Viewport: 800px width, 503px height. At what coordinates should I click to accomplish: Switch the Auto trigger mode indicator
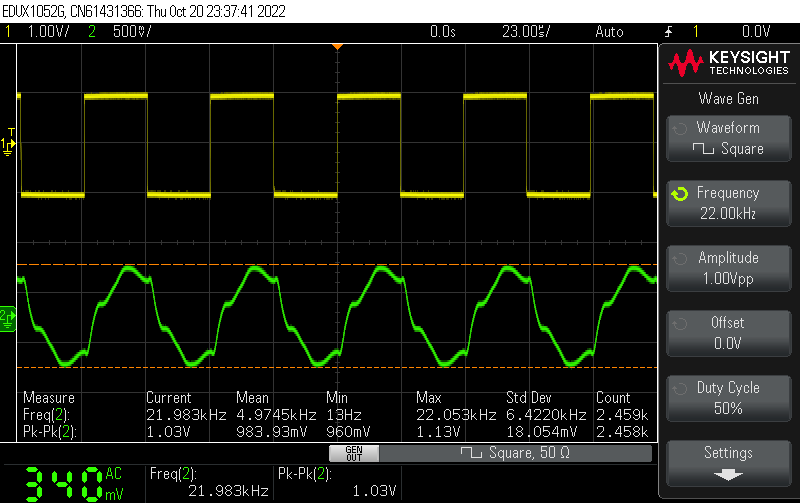(x=609, y=32)
